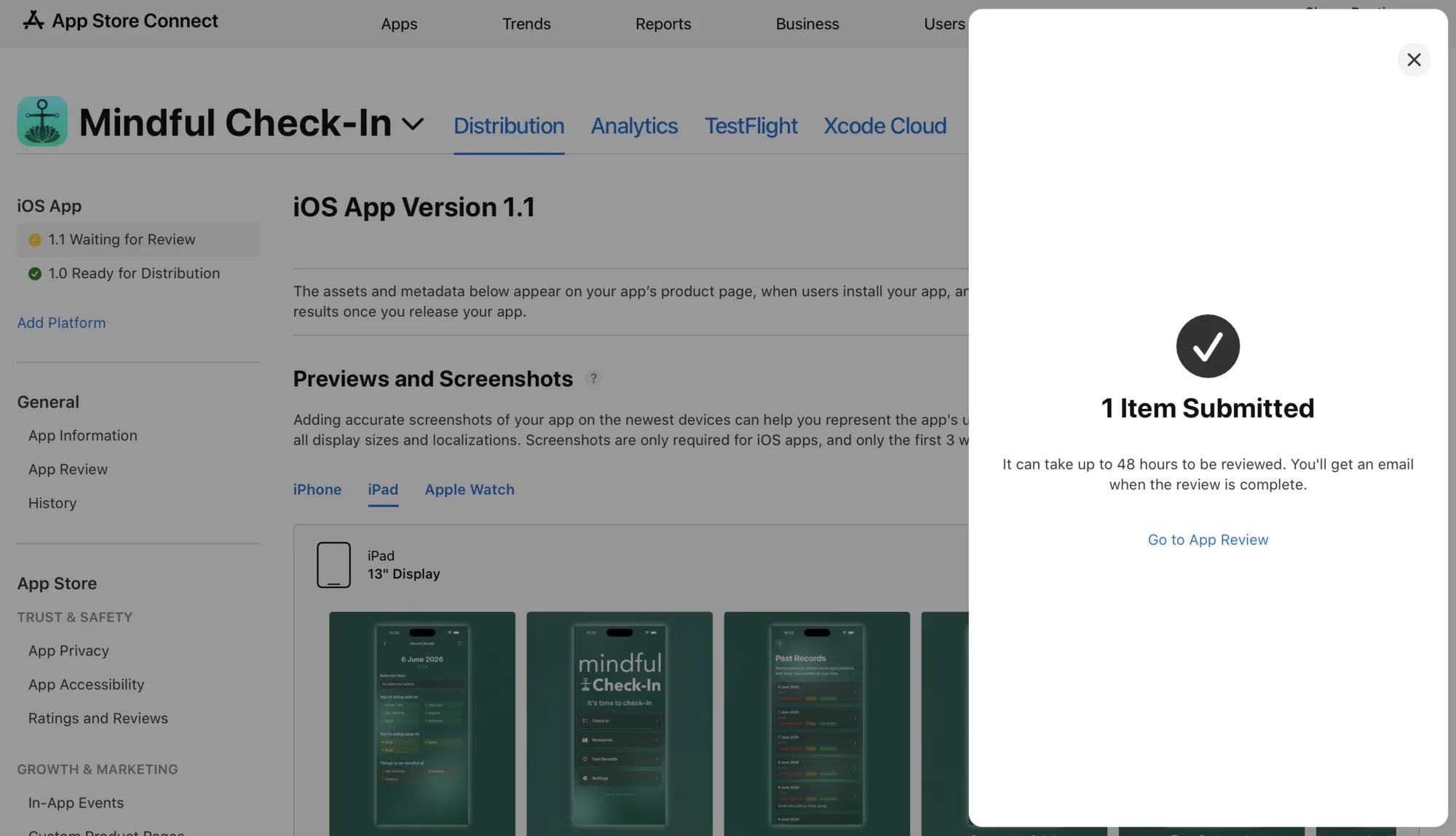This screenshot has width=1456, height=836.
Task: Open the Business menu item
Action: 807,24
